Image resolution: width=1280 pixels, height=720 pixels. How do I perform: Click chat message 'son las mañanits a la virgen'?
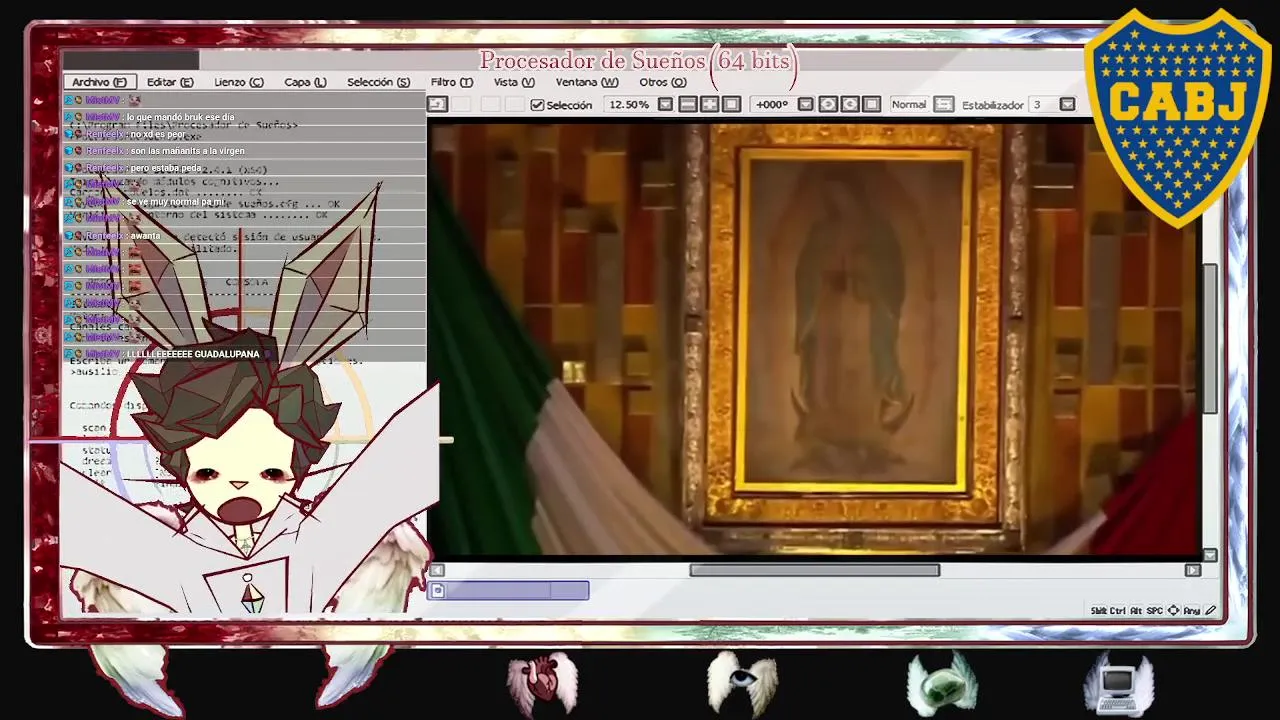[187, 151]
